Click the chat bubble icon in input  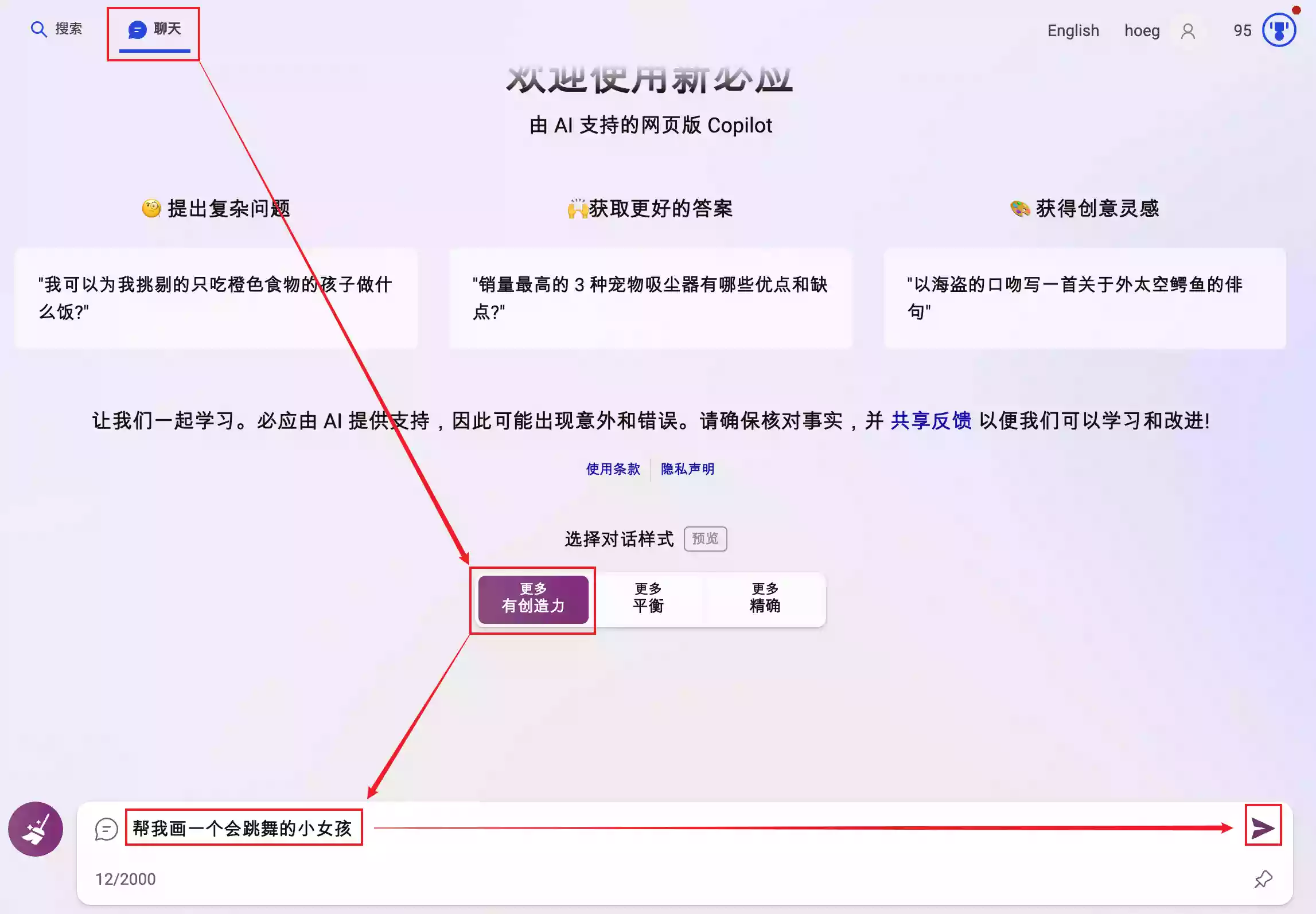105,830
